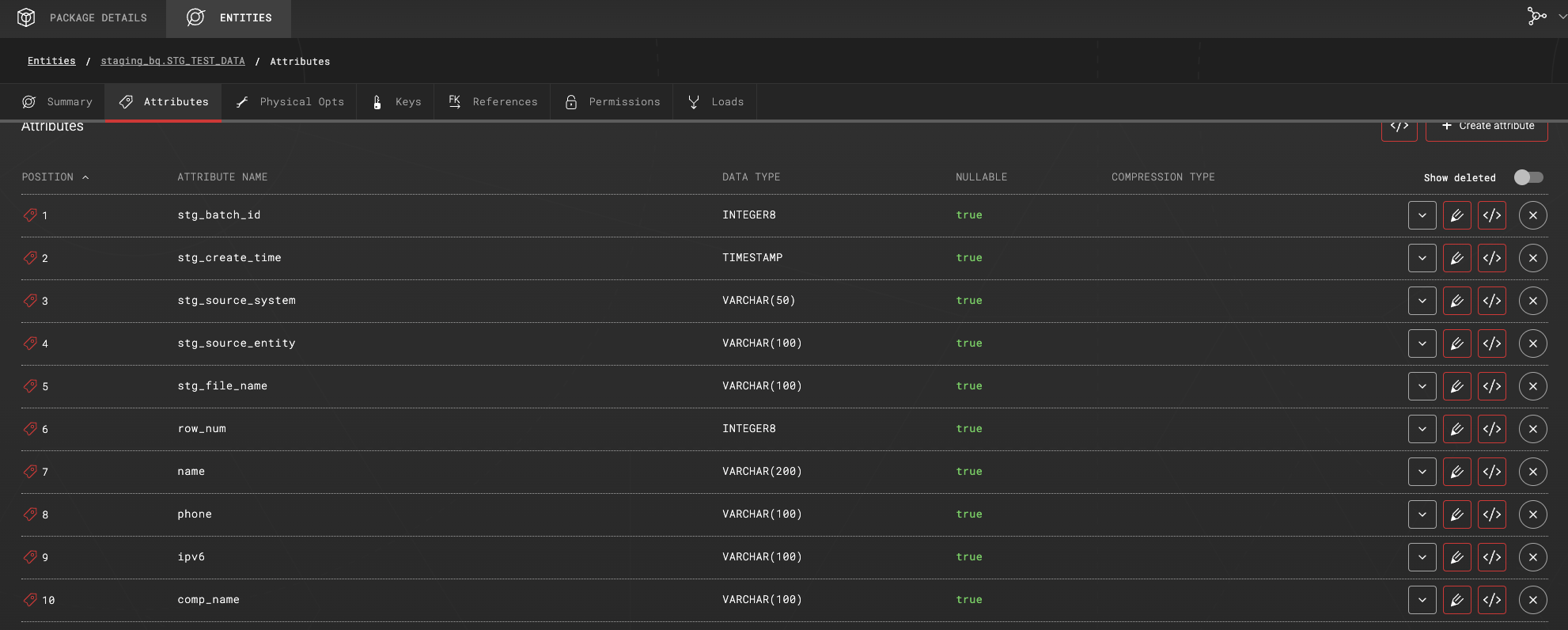Toggle the Show deleted switch
This screenshot has width=1568, height=630.
click(1528, 177)
